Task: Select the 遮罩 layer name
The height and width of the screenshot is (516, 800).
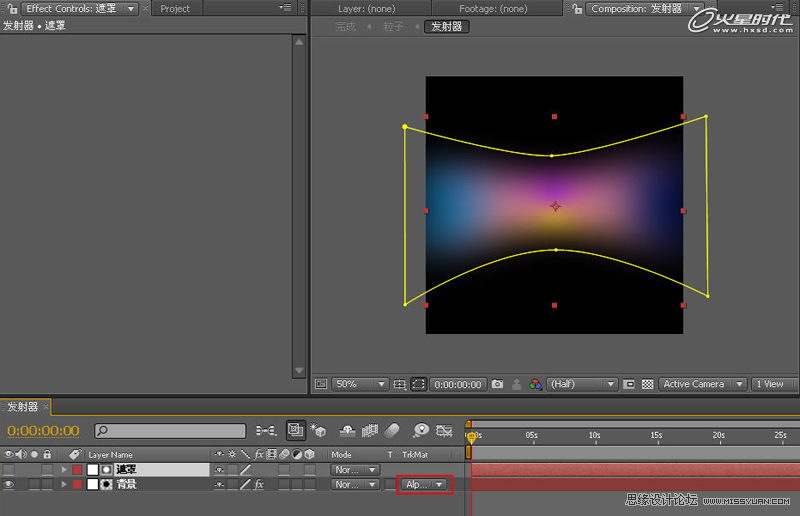Action: (x=126, y=470)
